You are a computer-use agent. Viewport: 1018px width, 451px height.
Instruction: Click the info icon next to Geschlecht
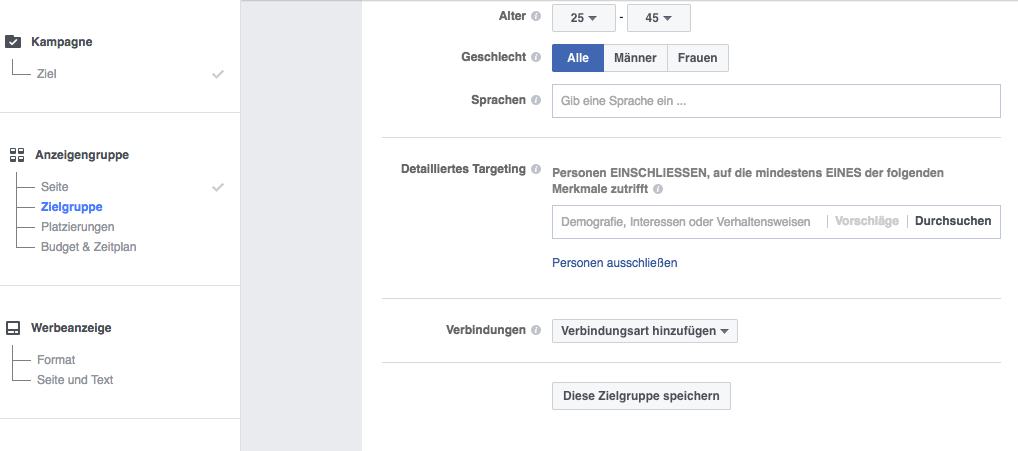(536, 57)
